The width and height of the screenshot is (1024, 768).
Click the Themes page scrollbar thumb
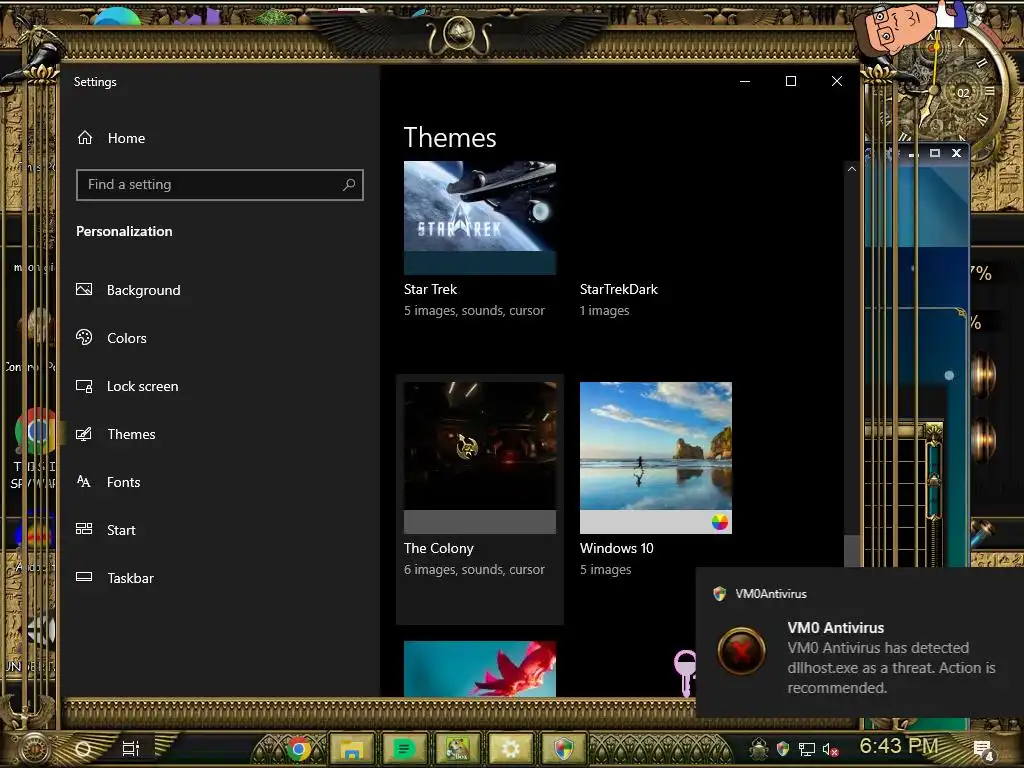pyautogui.click(x=852, y=552)
